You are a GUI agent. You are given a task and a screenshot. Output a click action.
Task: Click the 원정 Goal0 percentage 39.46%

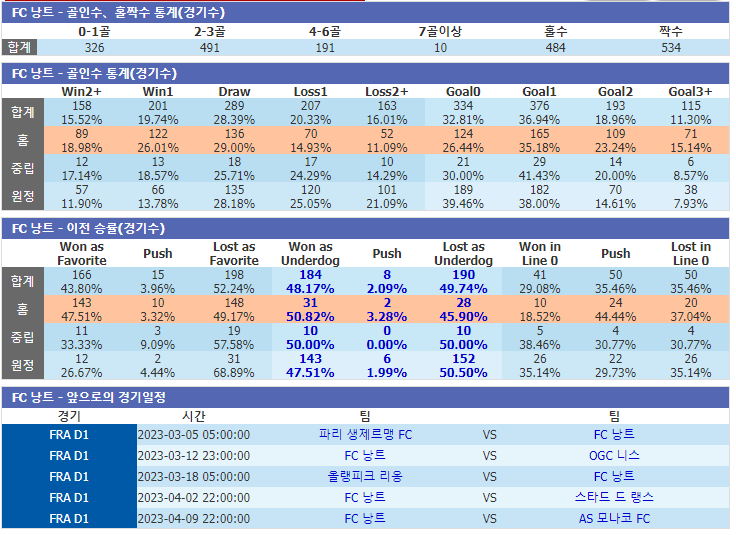[x=463, y=204]
